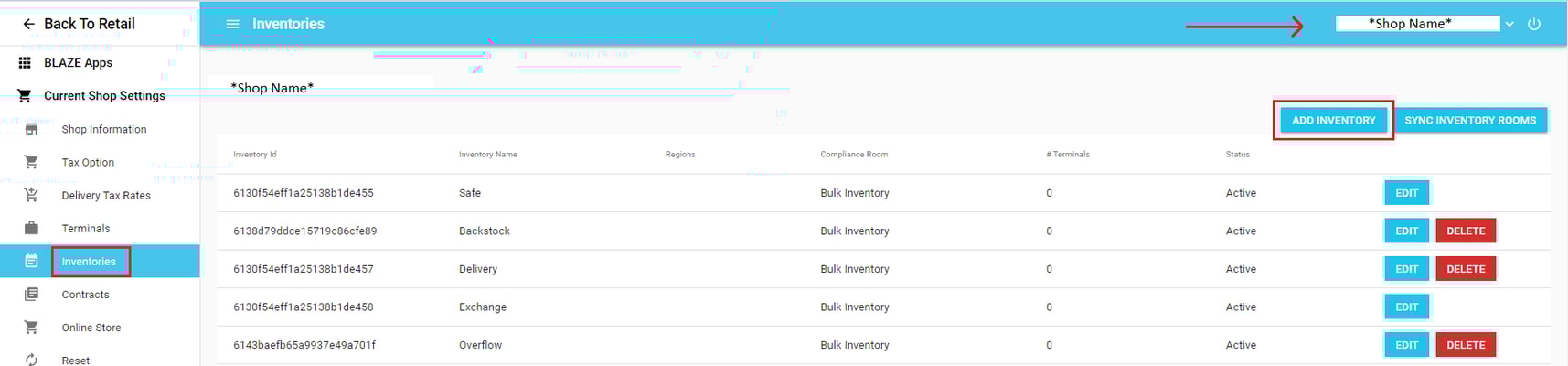This screenshot has height=366, width=1568.
Task: Select Inventories in the sidebar menu
Action: (89, 262)
